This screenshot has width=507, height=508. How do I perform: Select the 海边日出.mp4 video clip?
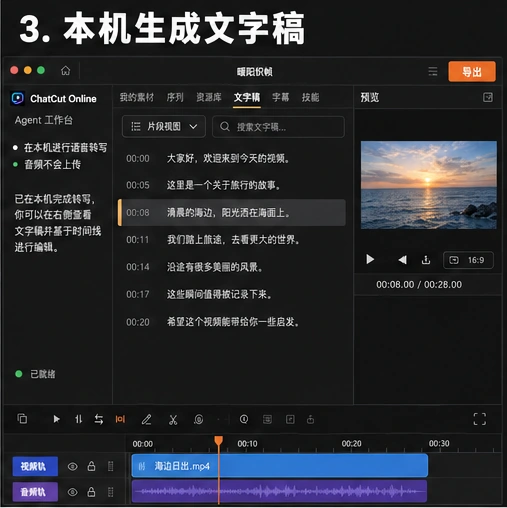pyautogui.click(x=280, y=466)
